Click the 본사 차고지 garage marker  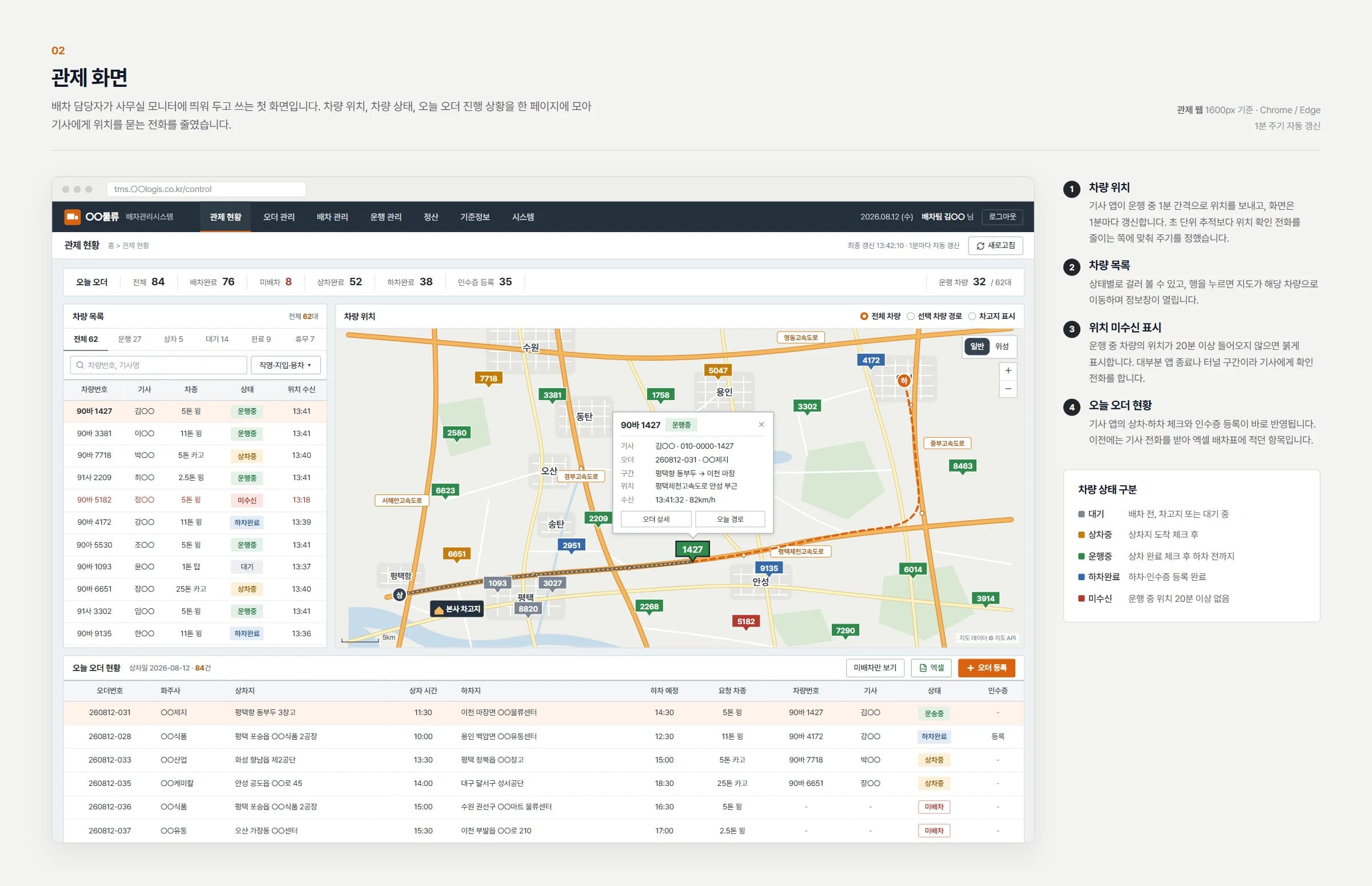coord(457,609)
